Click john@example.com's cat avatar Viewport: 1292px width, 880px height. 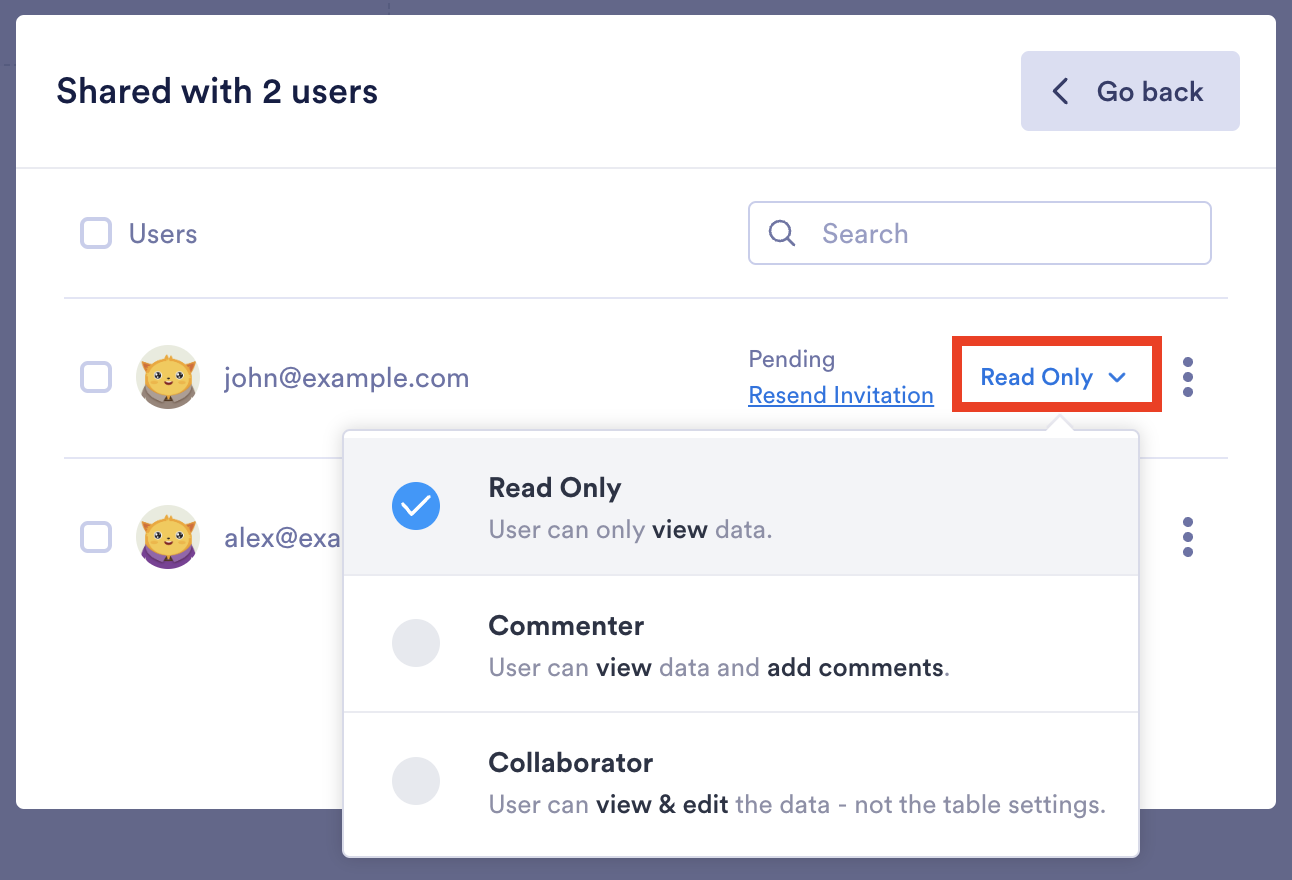coord(168,377)
